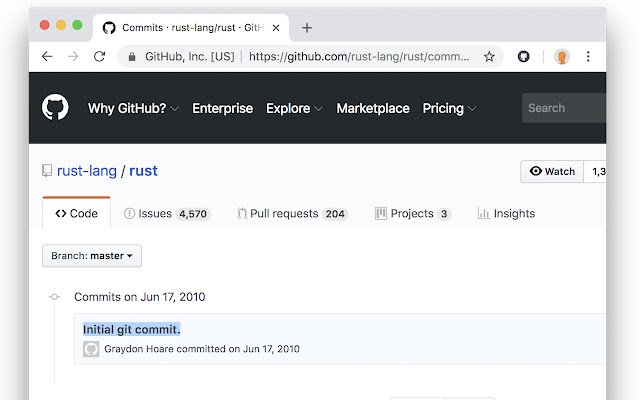Click the browser back arrow
The width and height of the screenshot is (640, 400).
47,56
